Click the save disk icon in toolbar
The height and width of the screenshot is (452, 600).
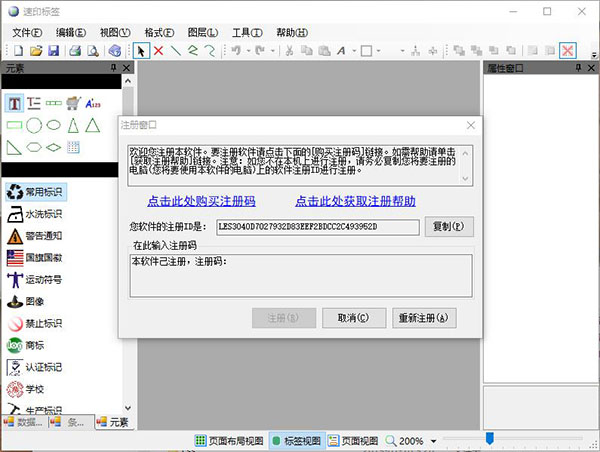click(53, 50)
